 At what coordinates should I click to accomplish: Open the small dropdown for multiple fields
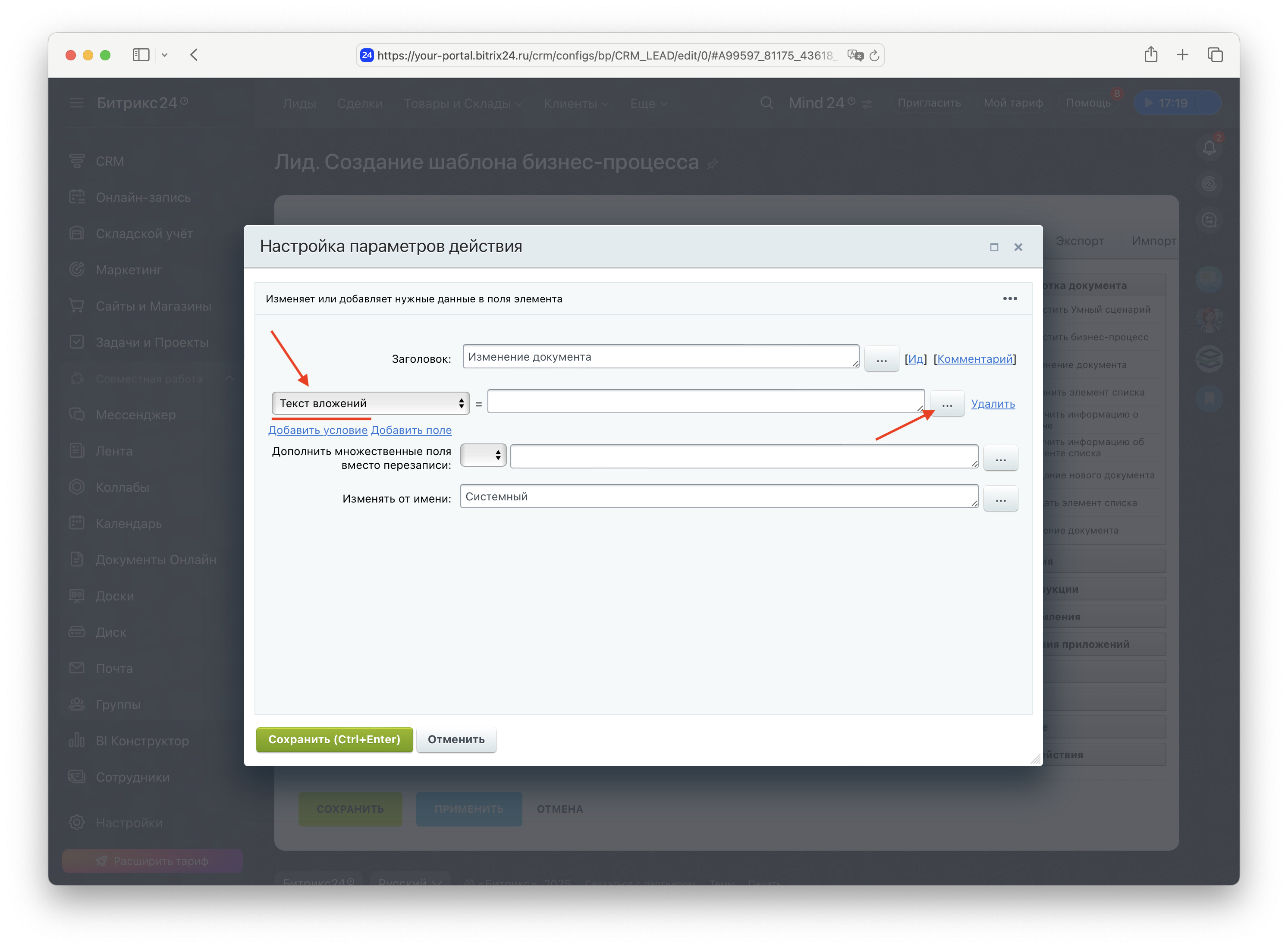coord(483,456)
